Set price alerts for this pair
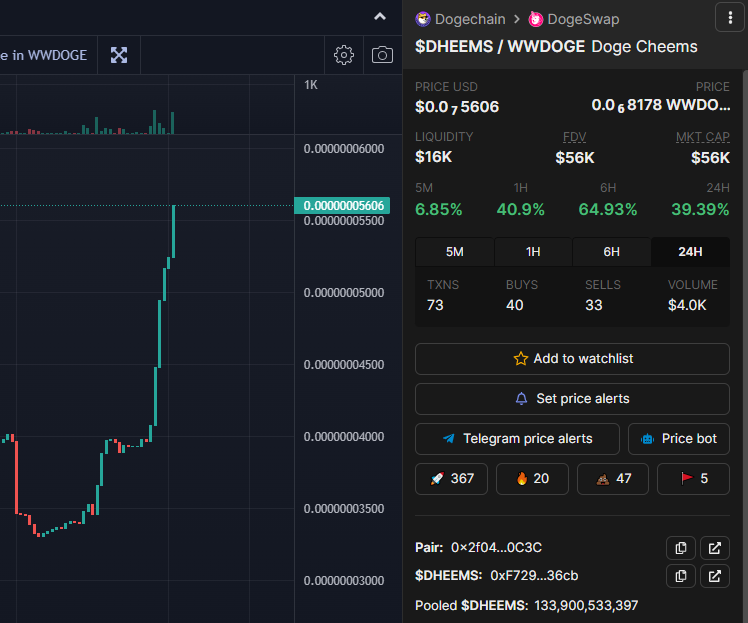 point(572,399)
